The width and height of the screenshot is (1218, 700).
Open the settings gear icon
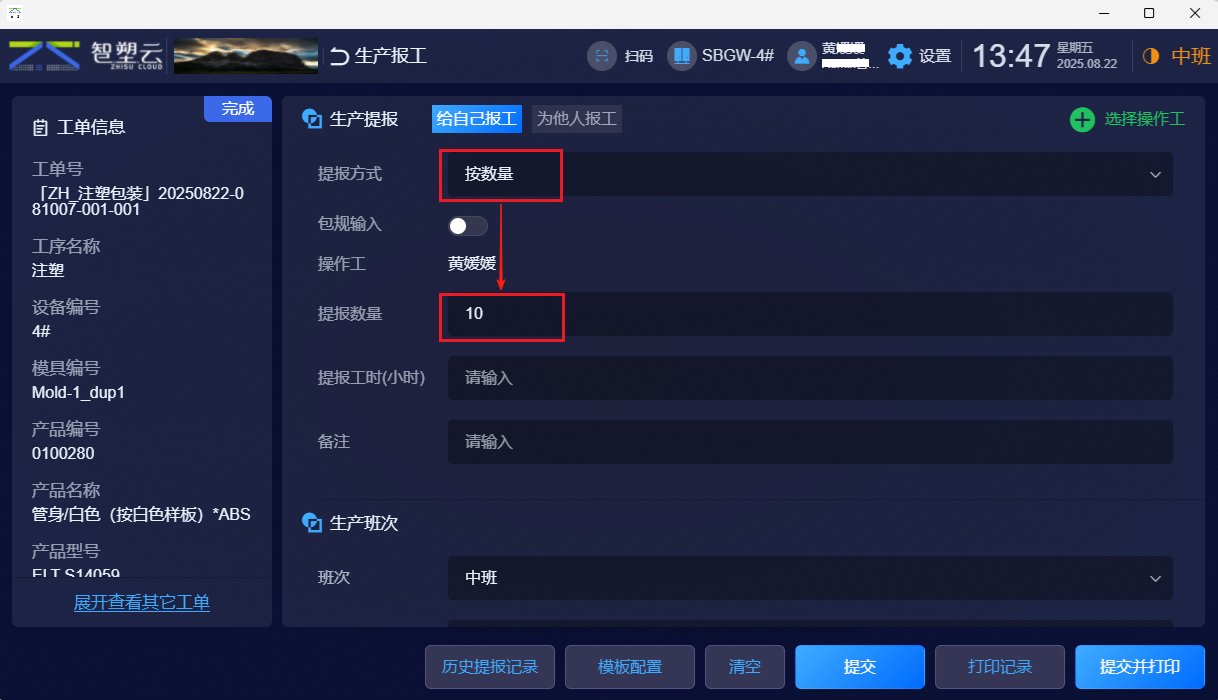900,56
